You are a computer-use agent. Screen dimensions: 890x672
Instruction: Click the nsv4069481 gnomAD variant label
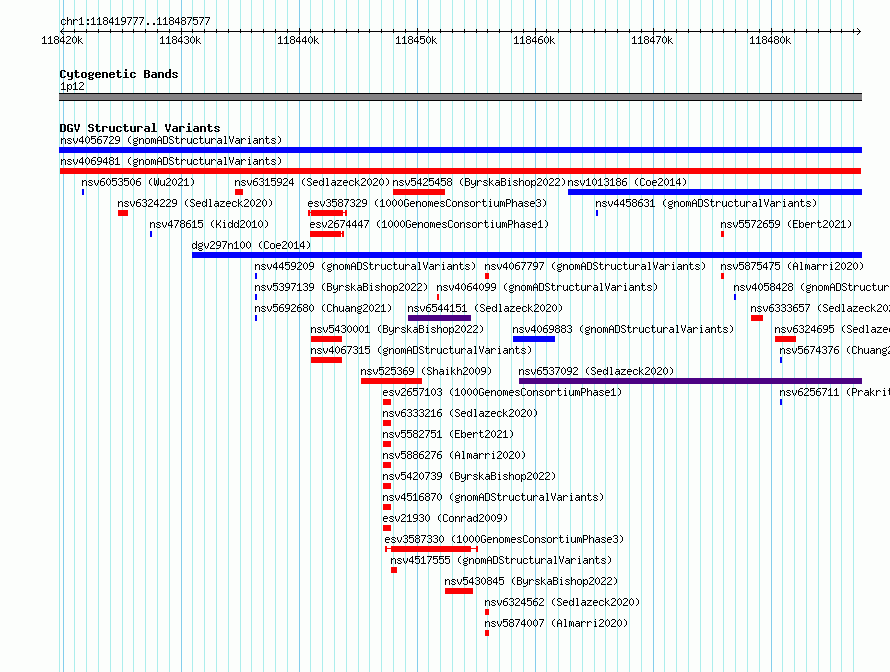pos(171,161)
